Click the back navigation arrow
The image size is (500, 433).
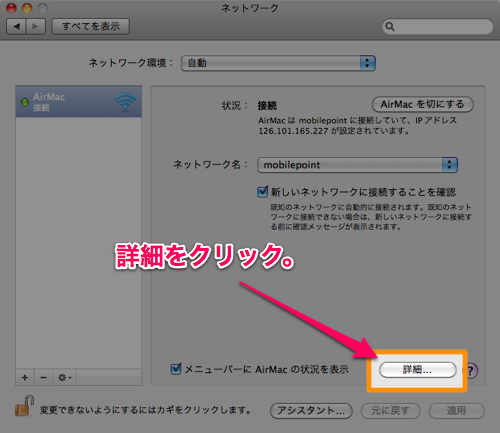pyautogui.click(x=16, y=26)
